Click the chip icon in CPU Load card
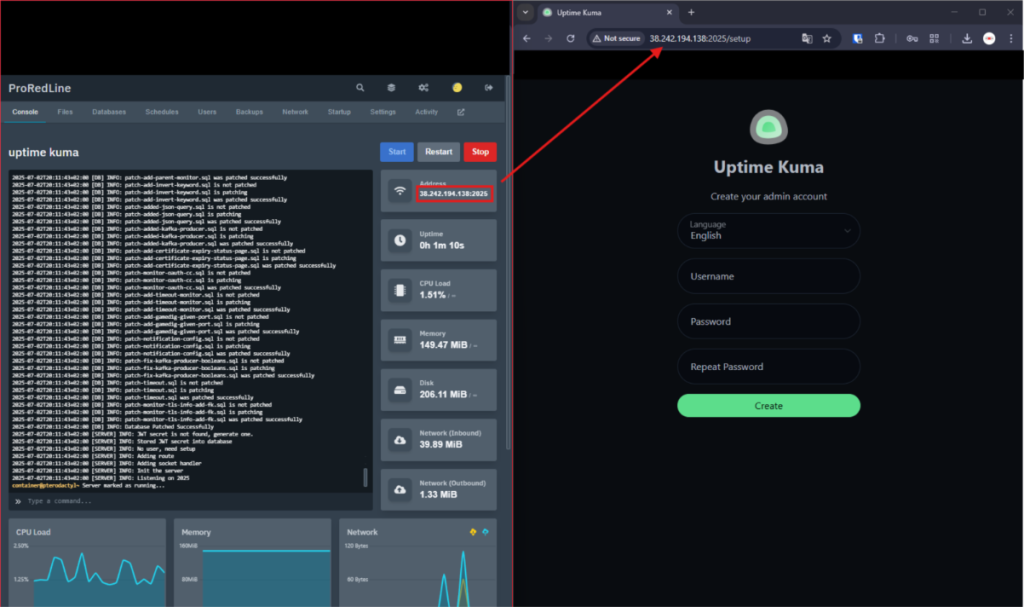The image size is (1024, 607). coord(400,290)
